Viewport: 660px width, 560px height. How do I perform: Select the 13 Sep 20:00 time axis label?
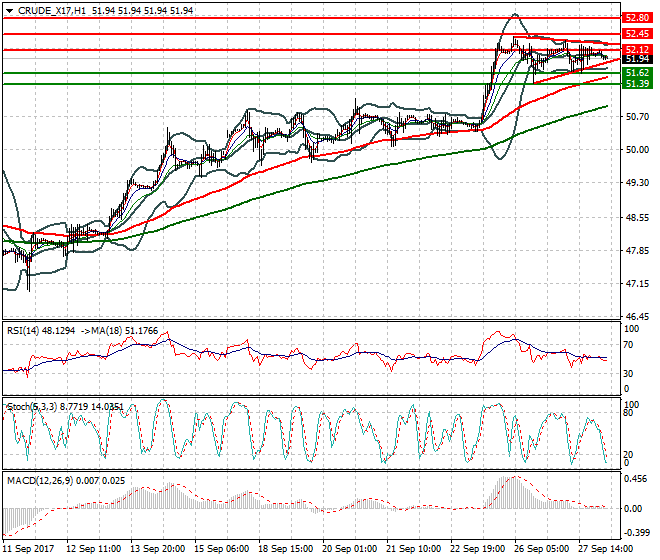click(157, 549)
